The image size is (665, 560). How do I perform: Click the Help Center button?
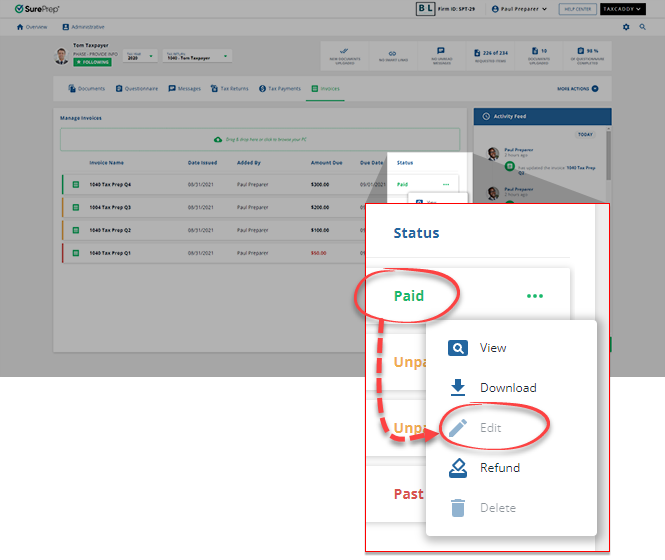tap(578, 9)
